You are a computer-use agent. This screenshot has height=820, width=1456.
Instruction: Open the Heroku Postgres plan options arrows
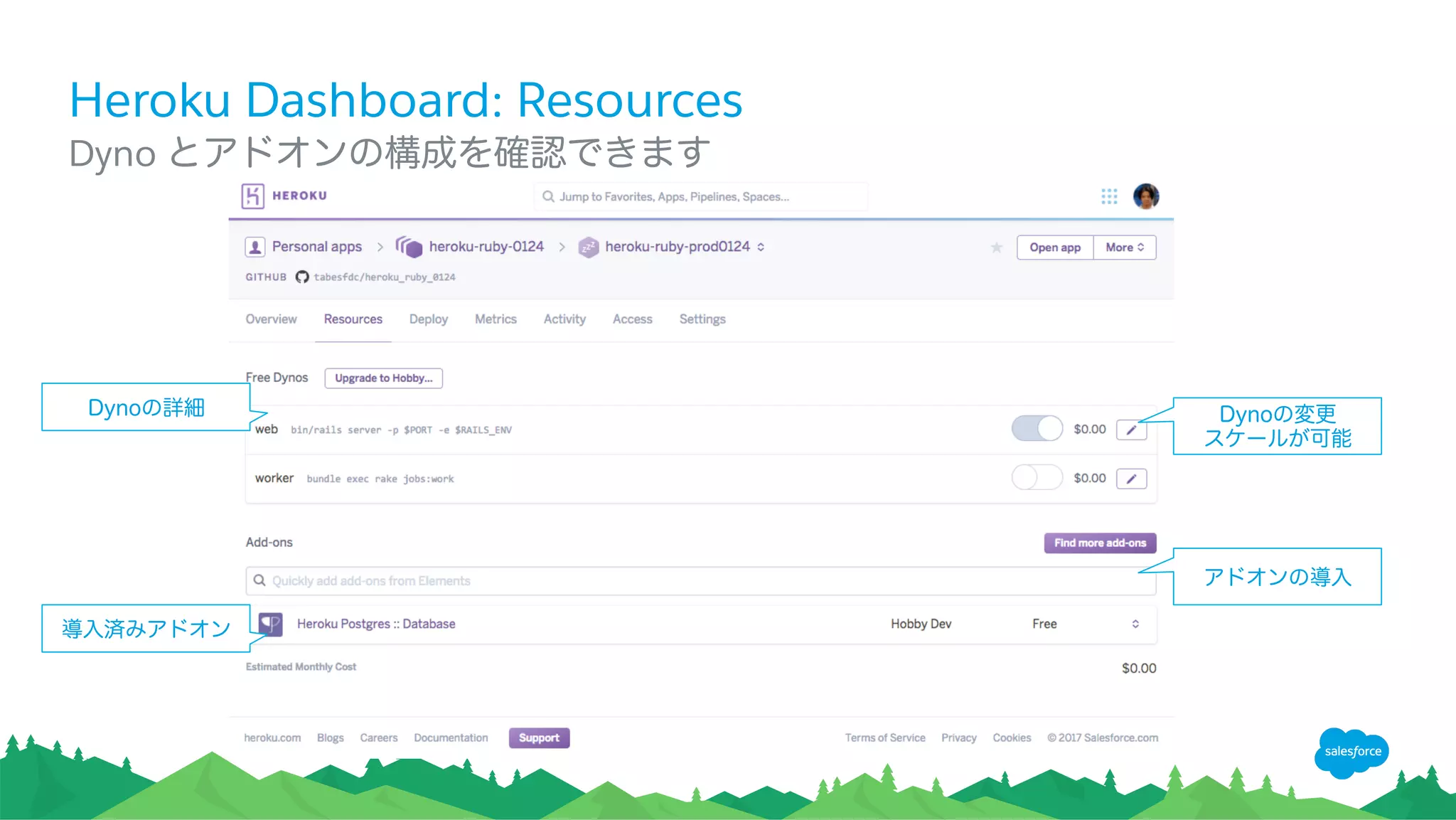(1135, 624)
